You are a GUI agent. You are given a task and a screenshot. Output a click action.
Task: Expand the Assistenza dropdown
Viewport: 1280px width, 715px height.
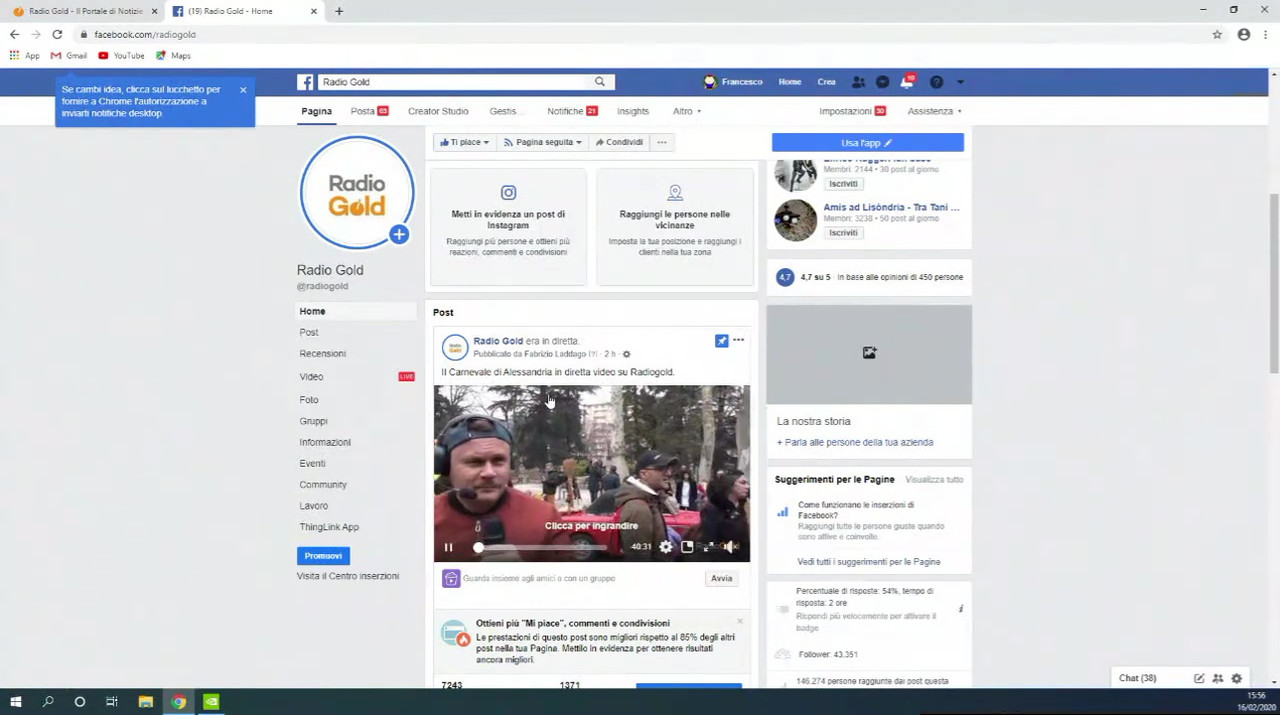[934, 111]
